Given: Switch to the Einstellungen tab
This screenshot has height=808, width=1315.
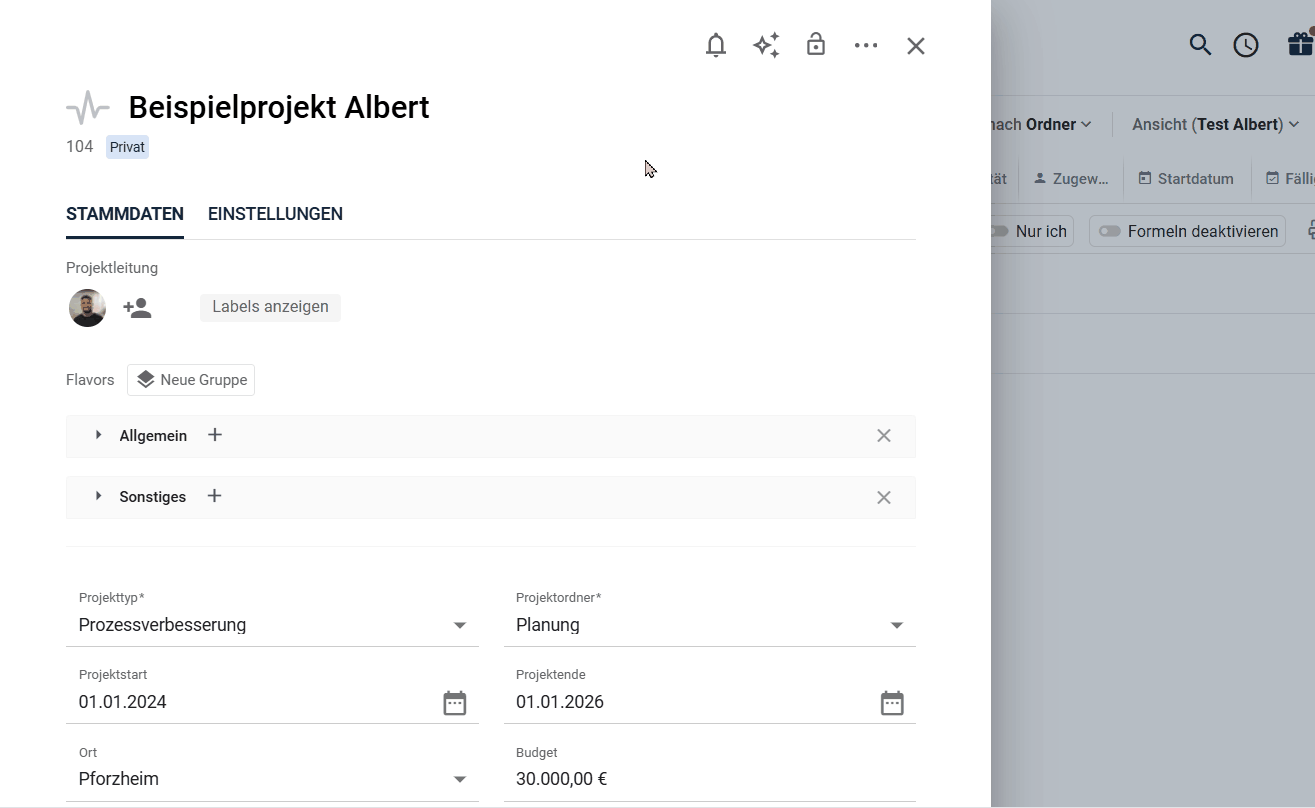Looking at the screenshot, I should [x=275, y=214].
